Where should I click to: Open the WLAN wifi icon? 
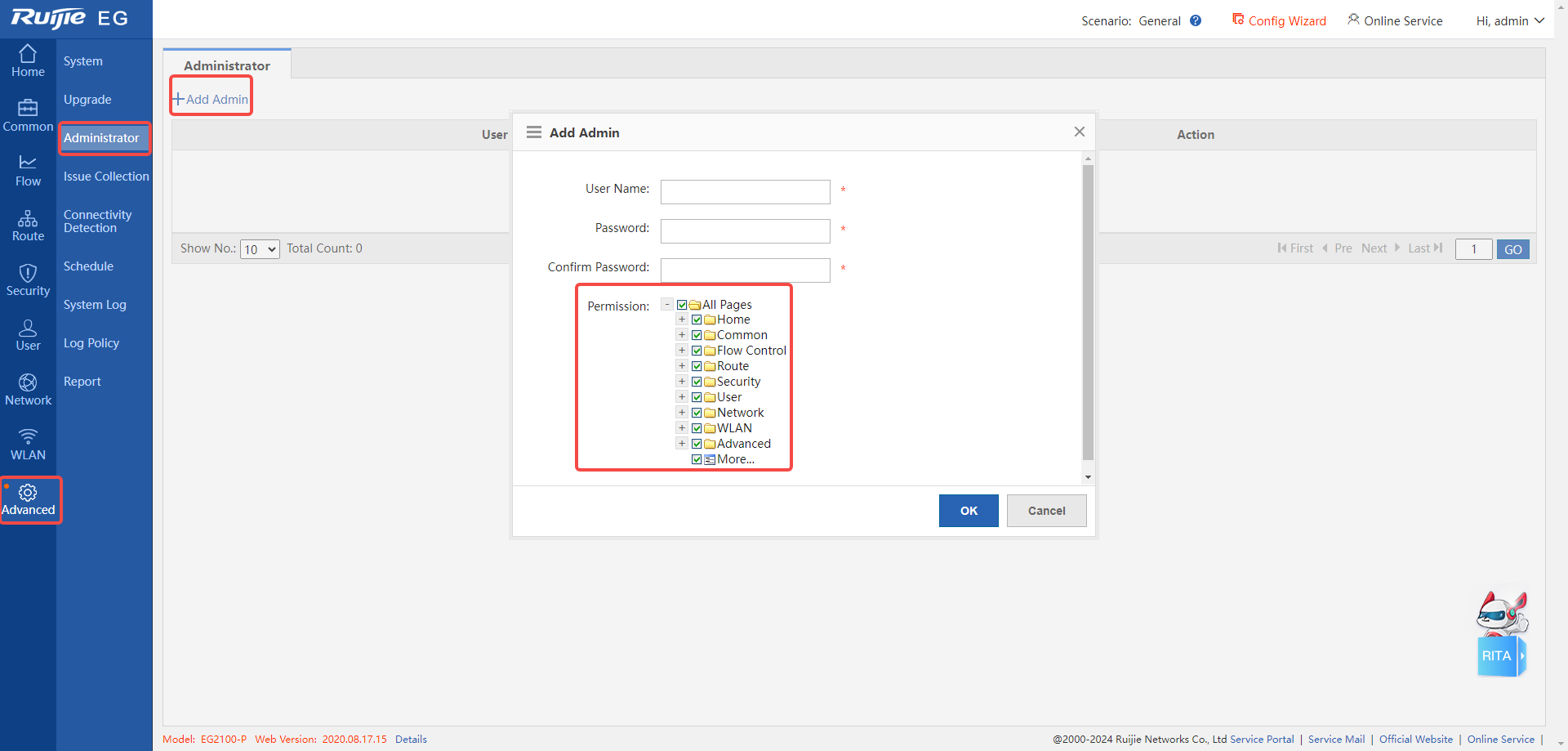tap(28, 436)
